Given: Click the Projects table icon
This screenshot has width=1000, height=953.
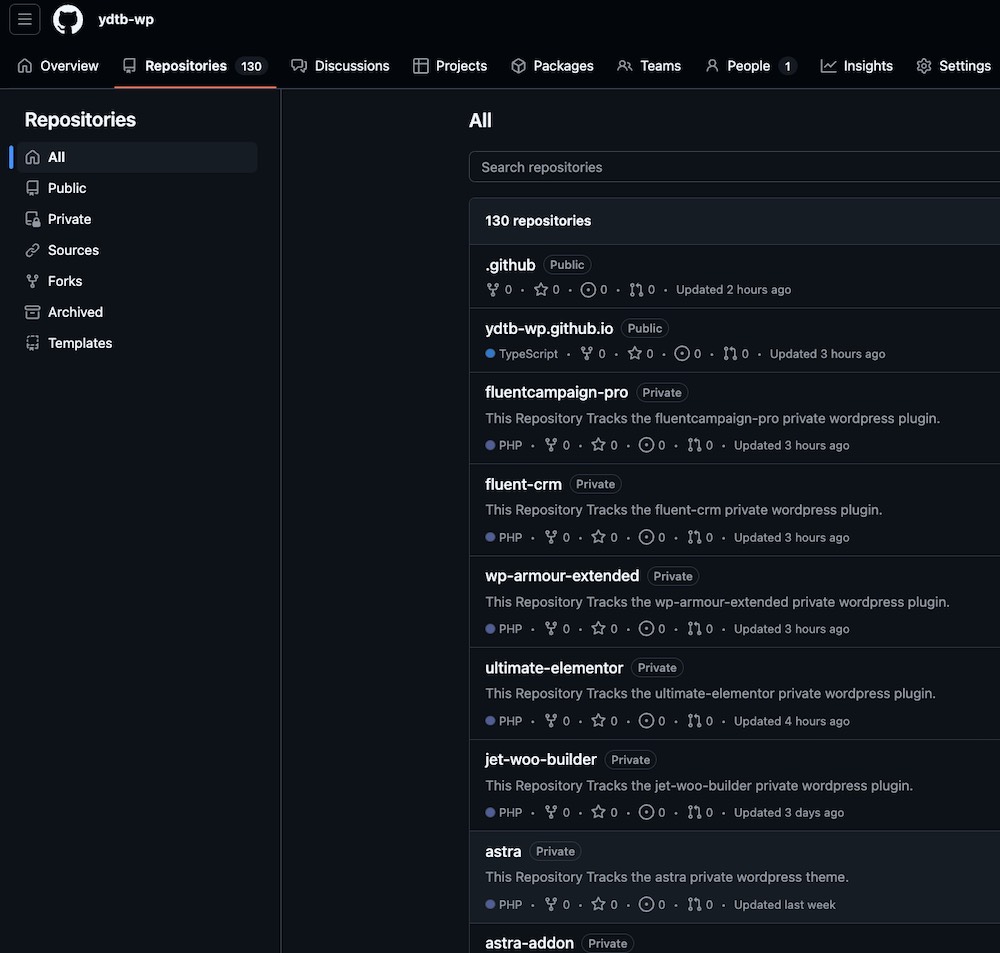Looking at the screenshot, I should (x=421, y=66).
